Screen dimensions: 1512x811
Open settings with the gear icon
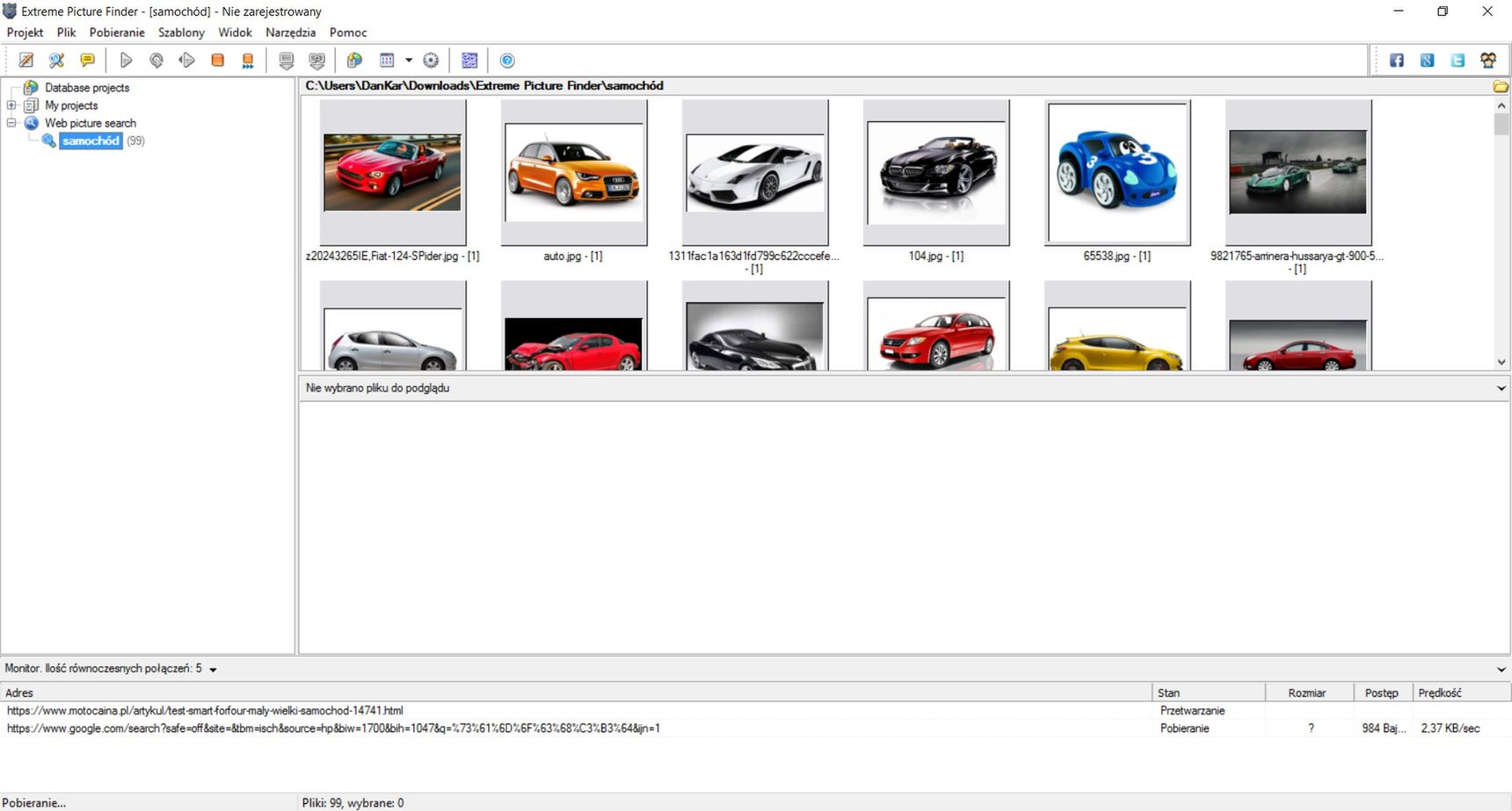pos(431,61)
